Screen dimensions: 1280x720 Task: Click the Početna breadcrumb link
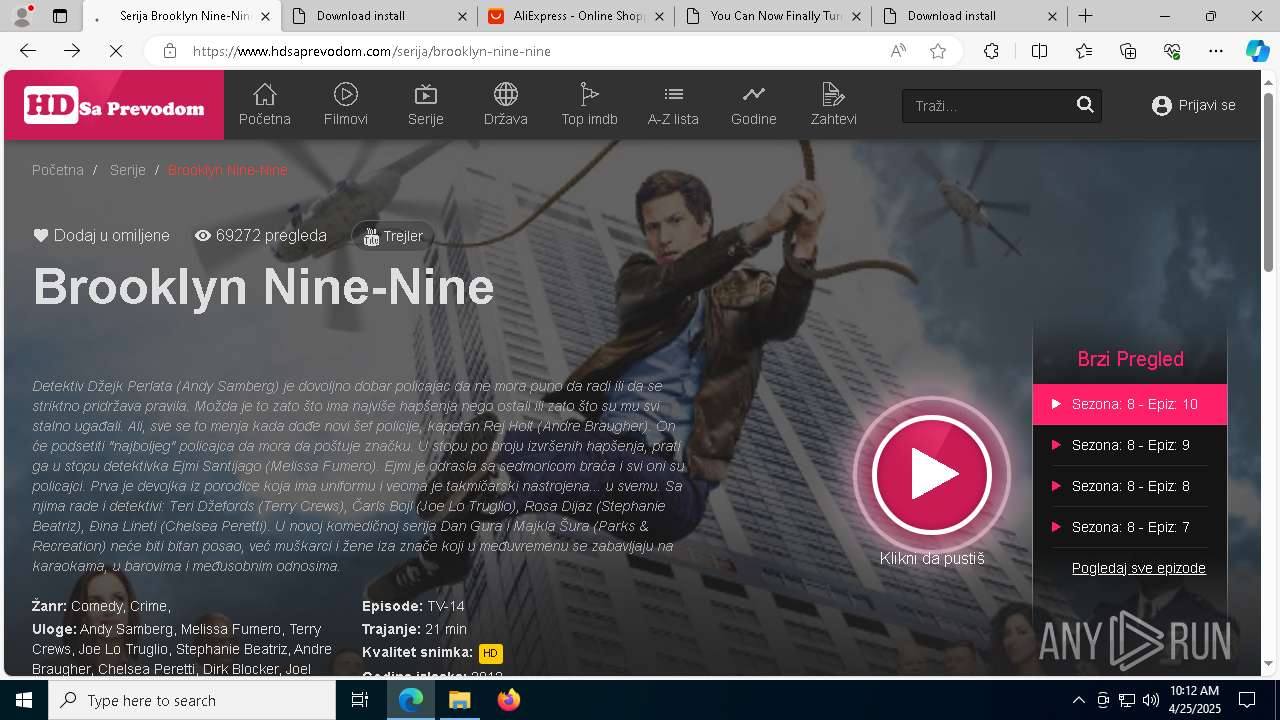tap(58, 170)
